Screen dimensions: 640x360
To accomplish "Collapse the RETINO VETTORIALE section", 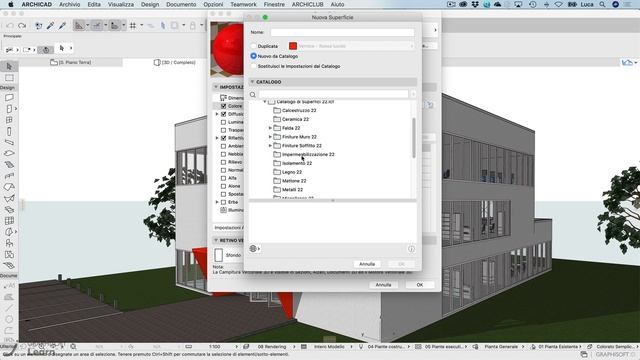I will (x=216, y=240).
